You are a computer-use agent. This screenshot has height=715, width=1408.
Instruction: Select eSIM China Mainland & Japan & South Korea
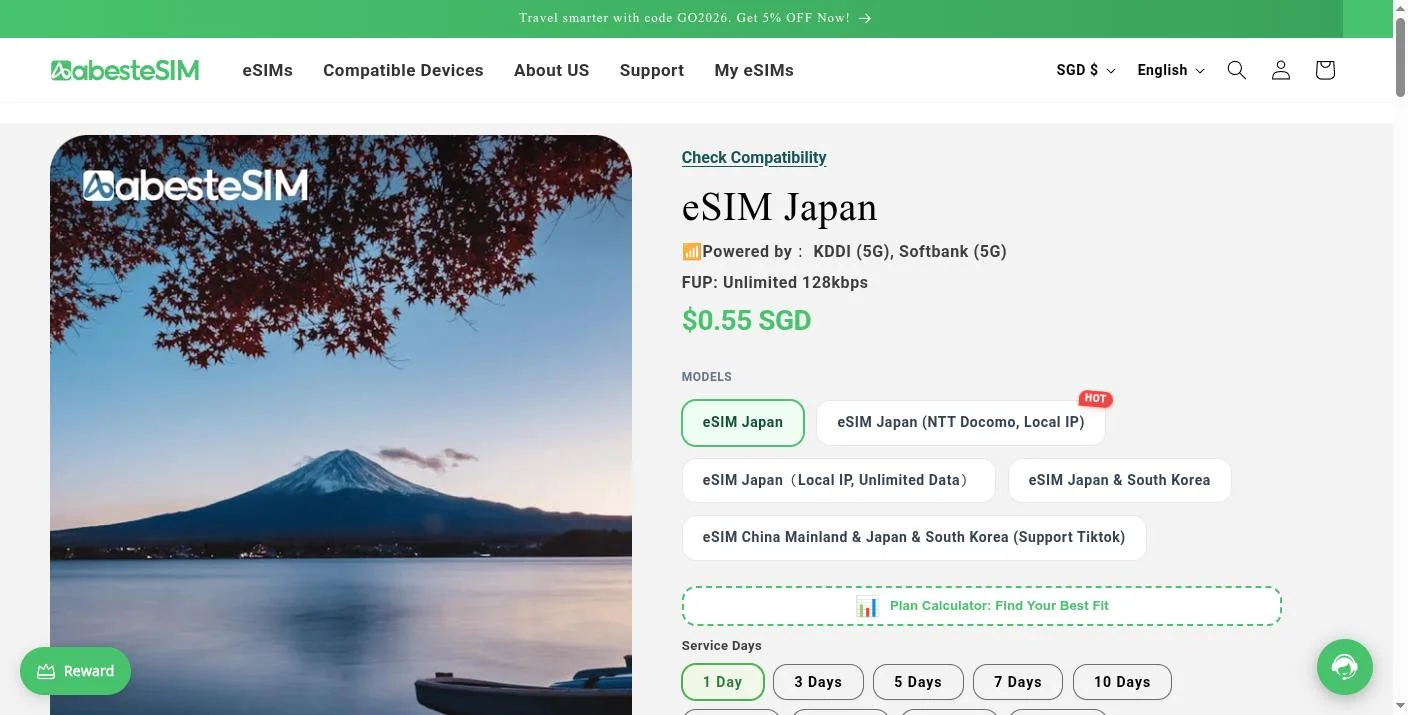[x=914, y=538]
